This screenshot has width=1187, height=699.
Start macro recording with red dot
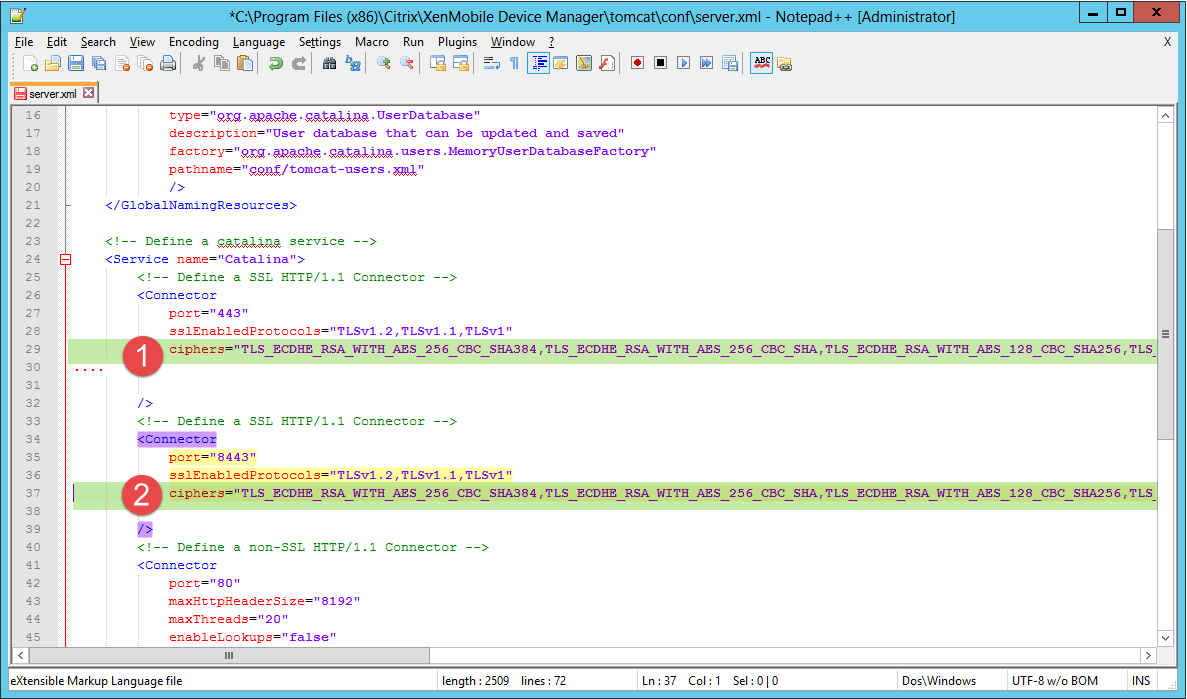(637, 64)
